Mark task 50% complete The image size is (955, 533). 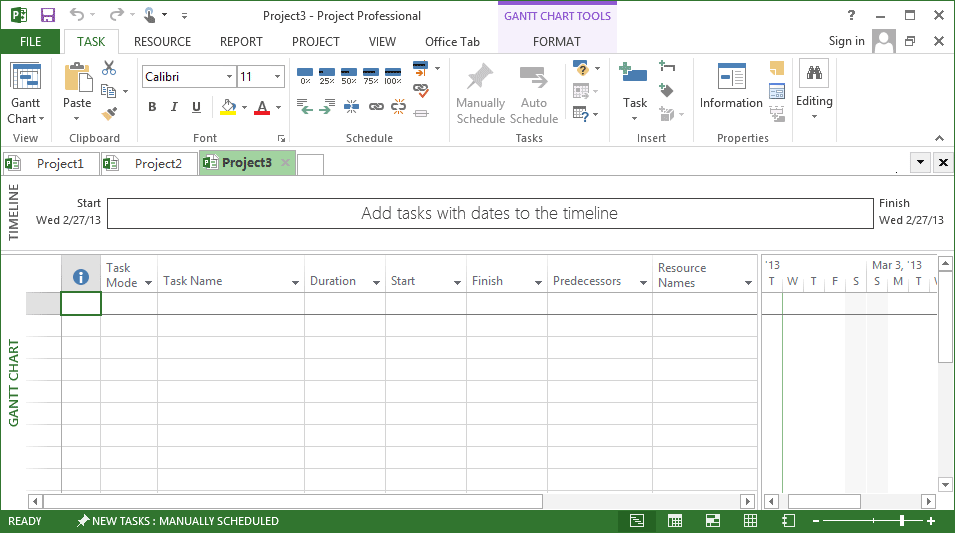click(x=349, y=75)
